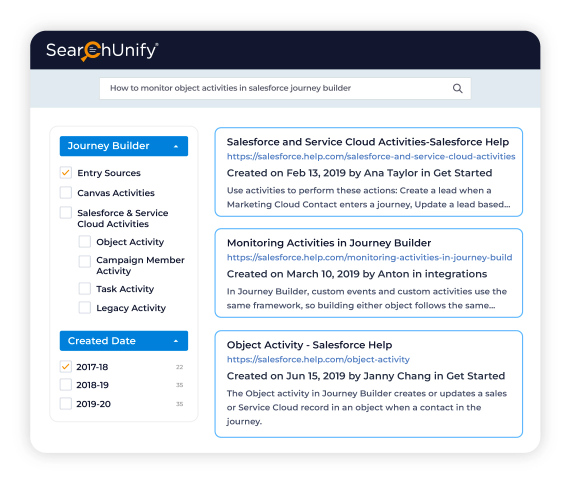Open Object Activity - Salesforce Help result

coord(309,345)
